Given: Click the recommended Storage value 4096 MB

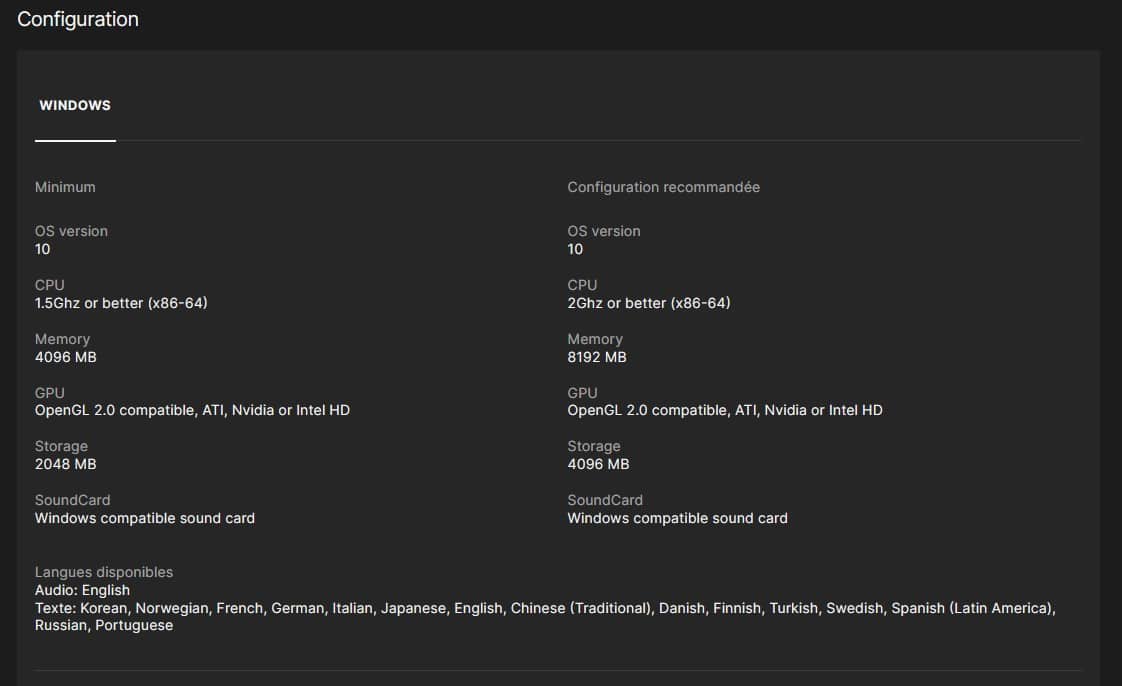Looking at the screenshot, I should click(x=598, y=464).
